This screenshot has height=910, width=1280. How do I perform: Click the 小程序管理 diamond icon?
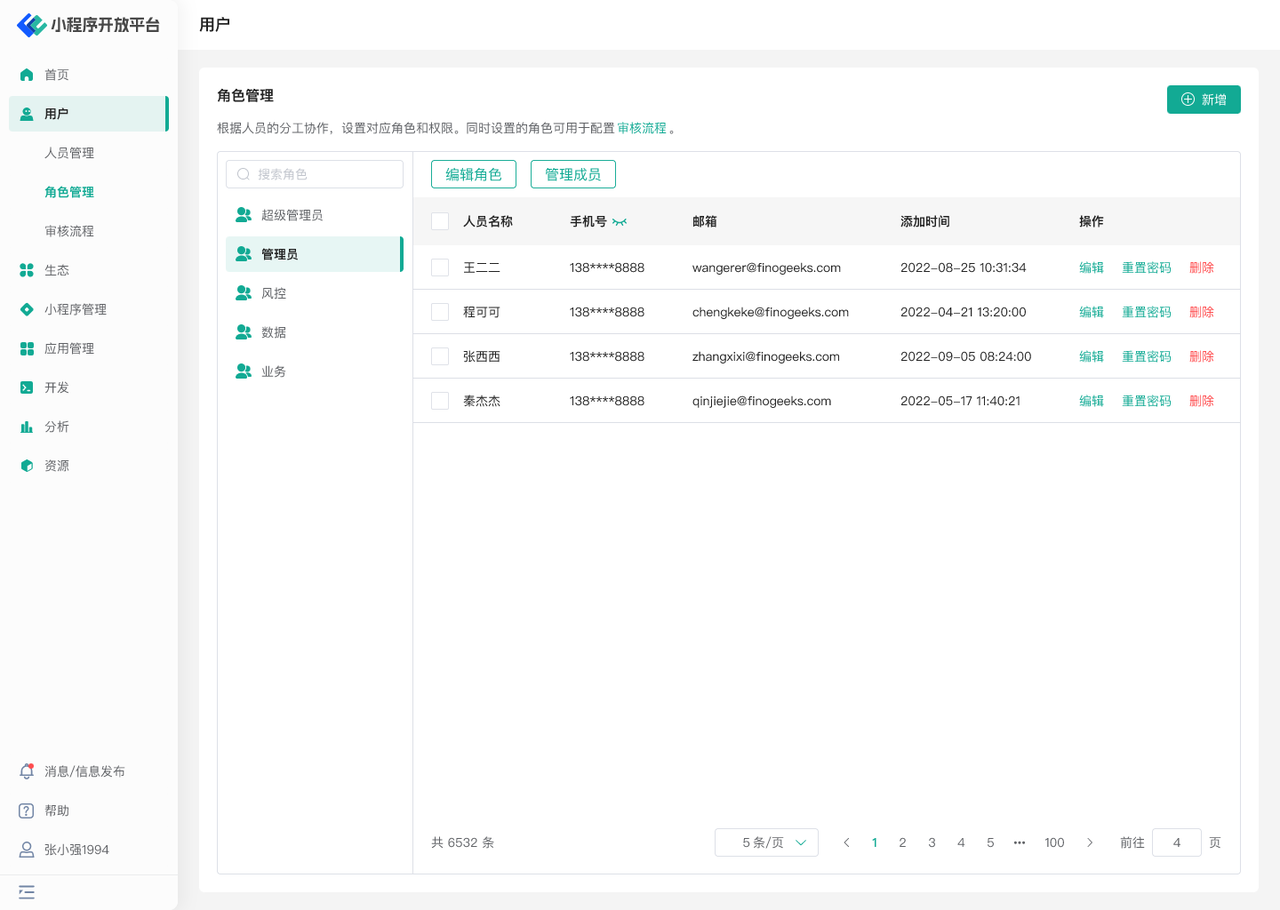click(27, 310)
